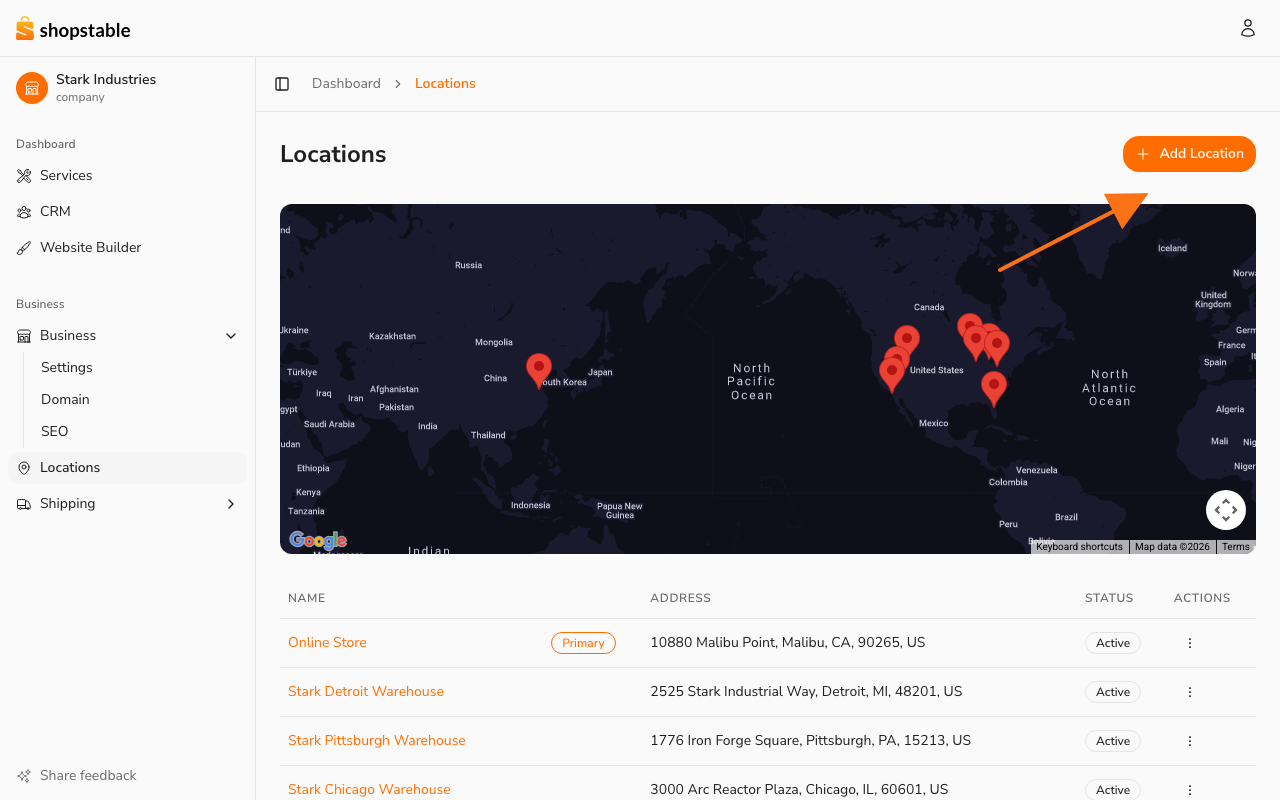The height and width of the screenshot is (800, 1280).
Task: Click Active status for Stark Detroit Warehouse
Action: click(1113, 692)
